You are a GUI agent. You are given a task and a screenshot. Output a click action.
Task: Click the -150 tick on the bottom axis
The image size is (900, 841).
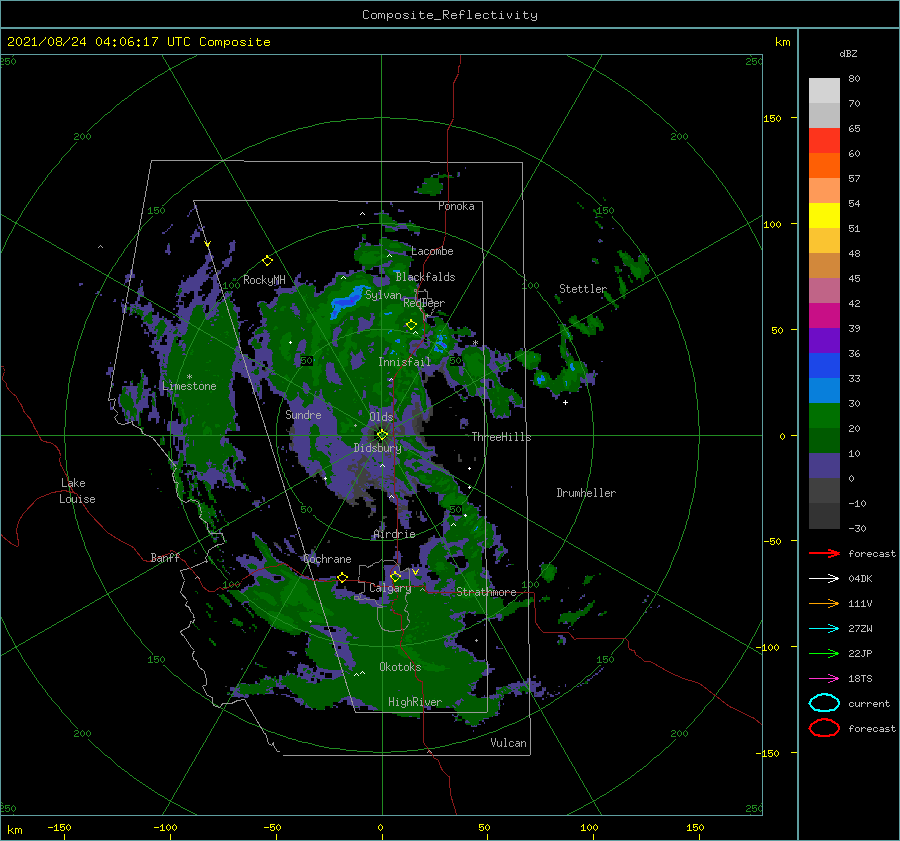[x=59, y=827]
